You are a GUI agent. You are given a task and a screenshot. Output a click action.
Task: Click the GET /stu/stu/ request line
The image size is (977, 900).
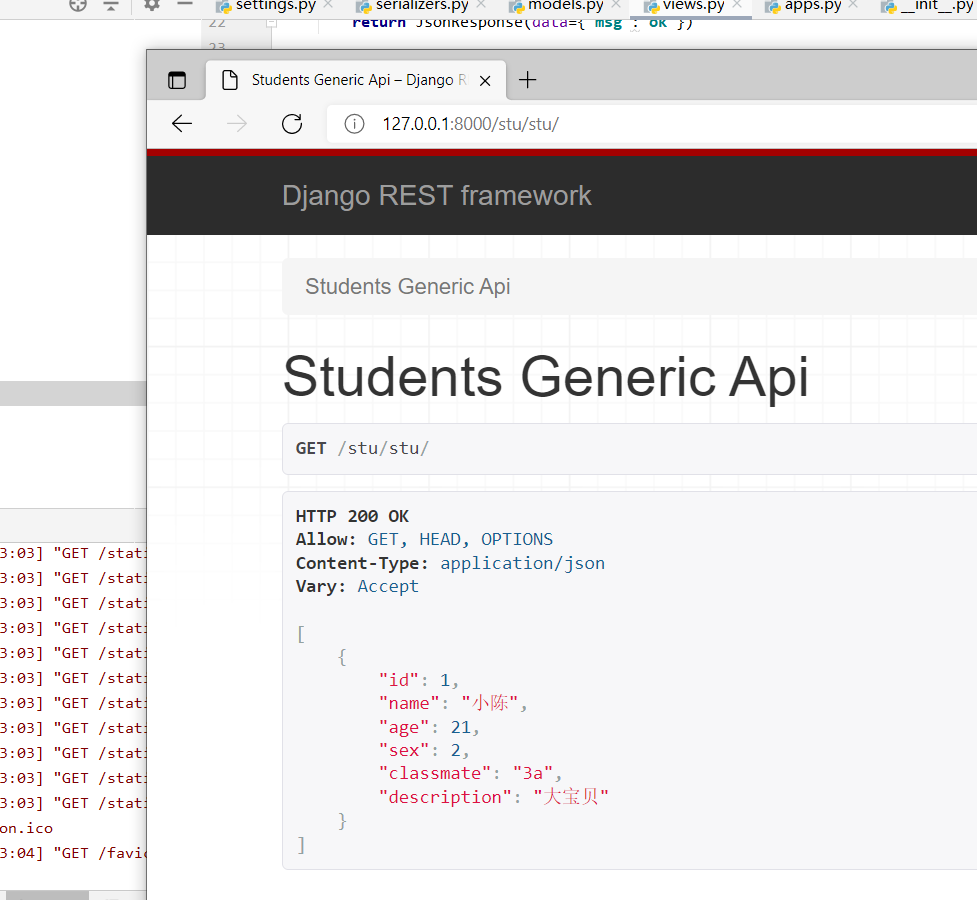[362, 449]
